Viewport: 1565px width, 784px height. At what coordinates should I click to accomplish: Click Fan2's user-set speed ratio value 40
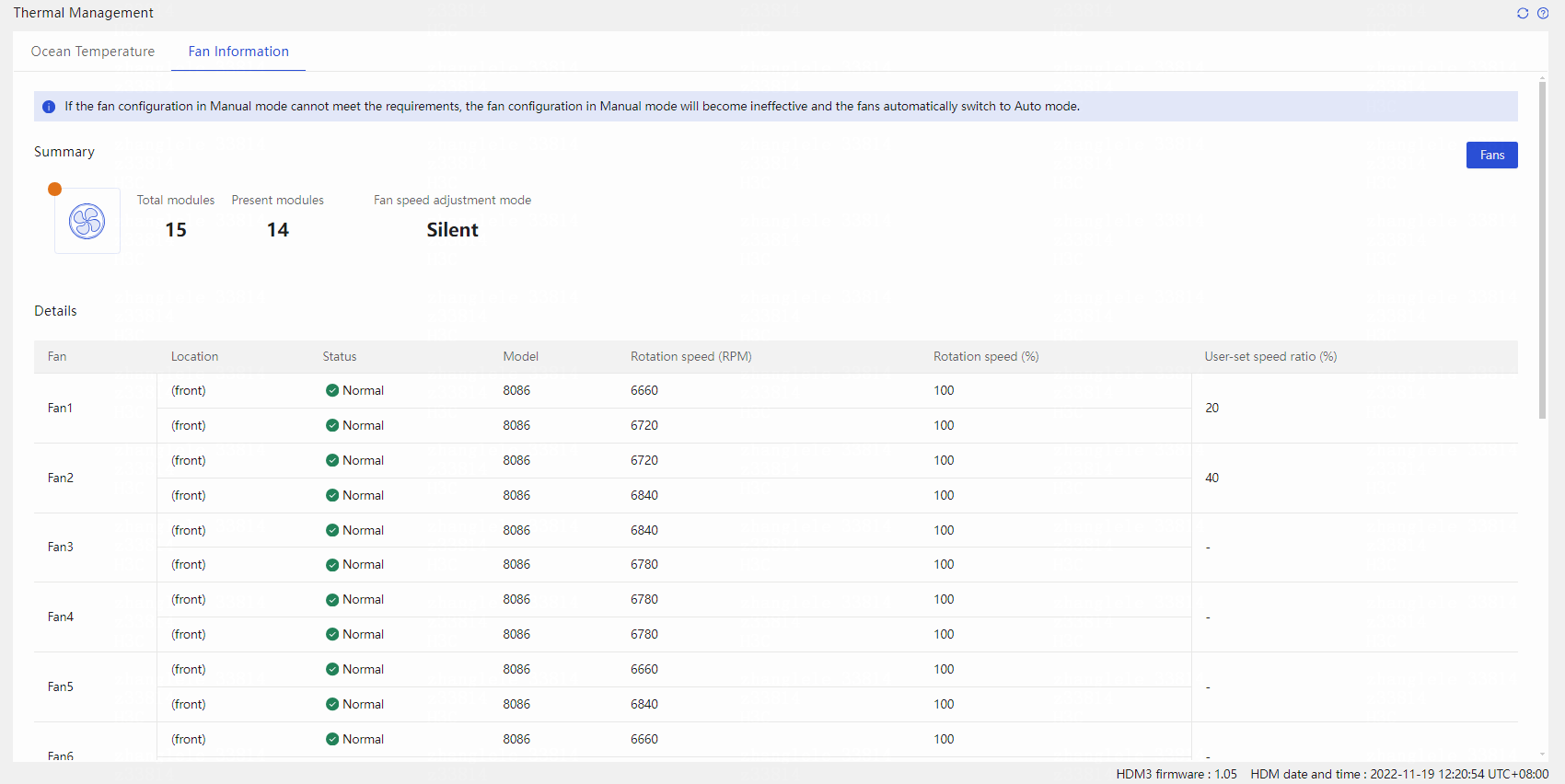point(1211,478)
